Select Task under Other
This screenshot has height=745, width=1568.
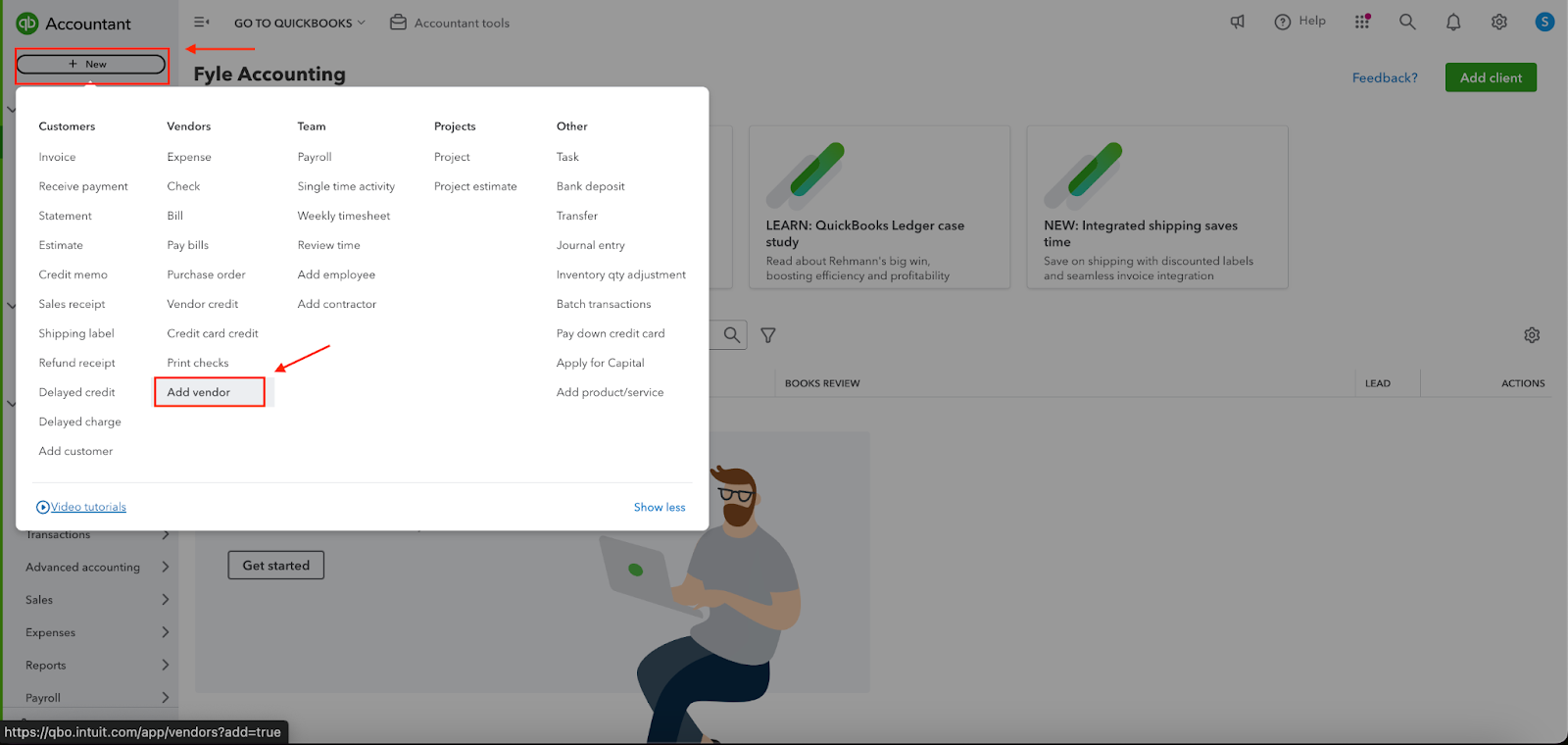(x=567, y=157)
